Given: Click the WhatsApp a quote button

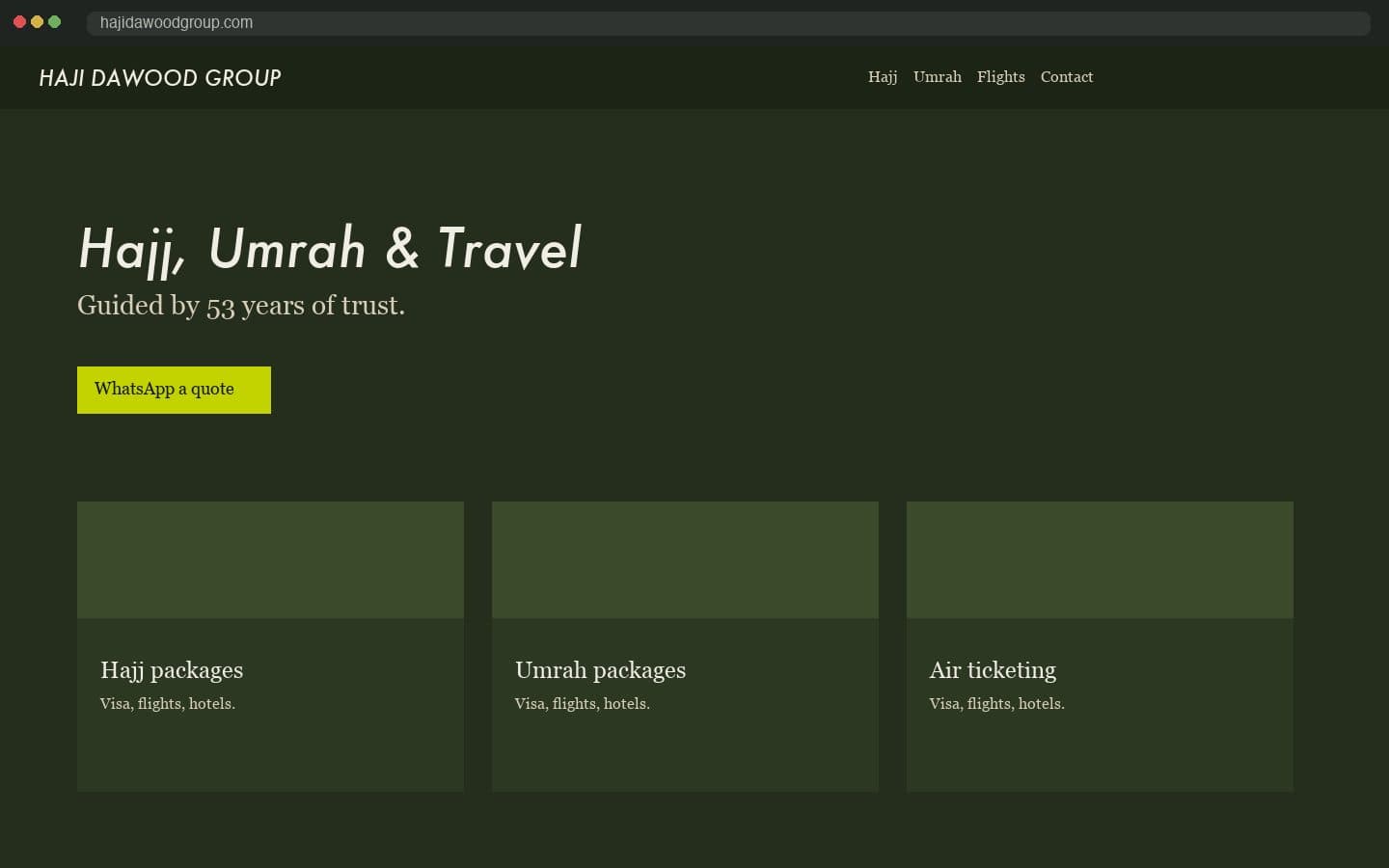Looking at the screenshot, I should (x=174, y=390).
